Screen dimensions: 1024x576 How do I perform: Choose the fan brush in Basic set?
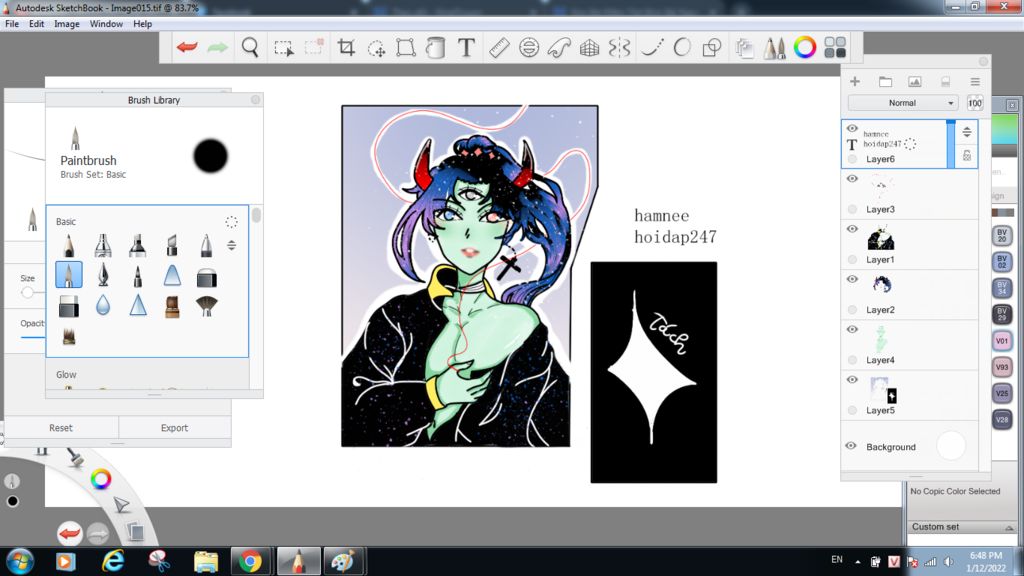pos(206,306)
